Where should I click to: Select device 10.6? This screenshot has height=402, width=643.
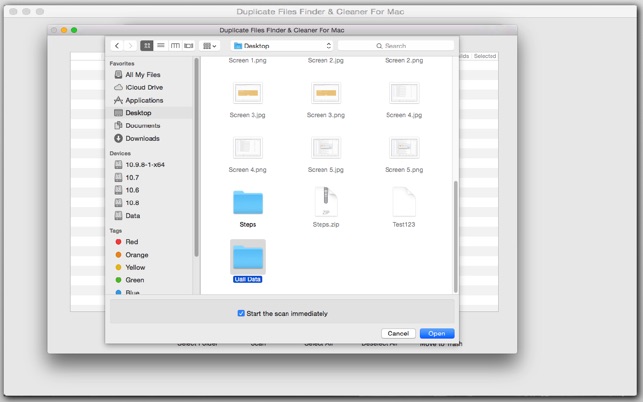pyautogui.click(x=132, y=190)
